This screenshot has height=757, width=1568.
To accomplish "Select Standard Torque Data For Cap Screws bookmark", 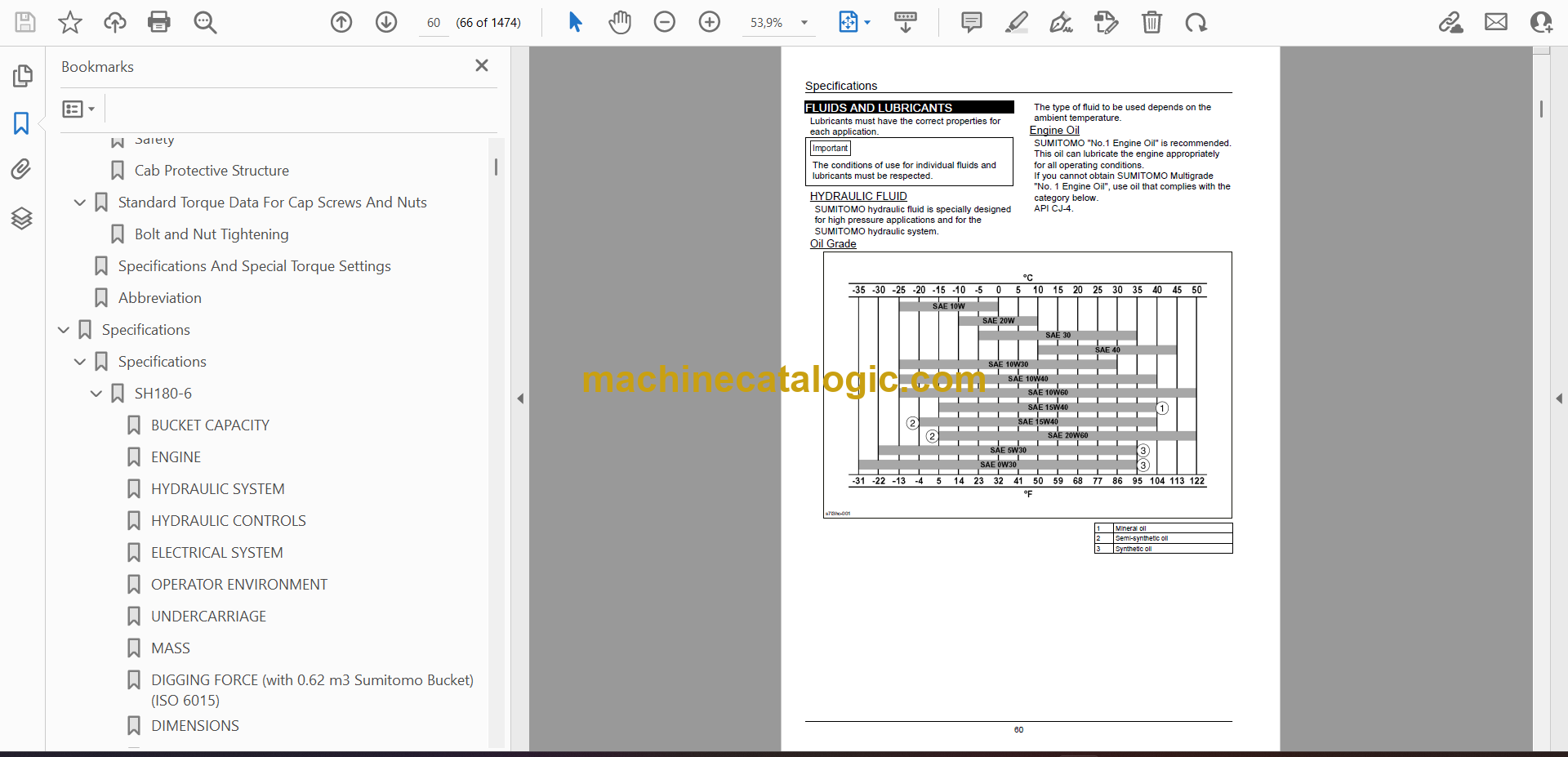I will pyautogui.click(x=273, y=203).
